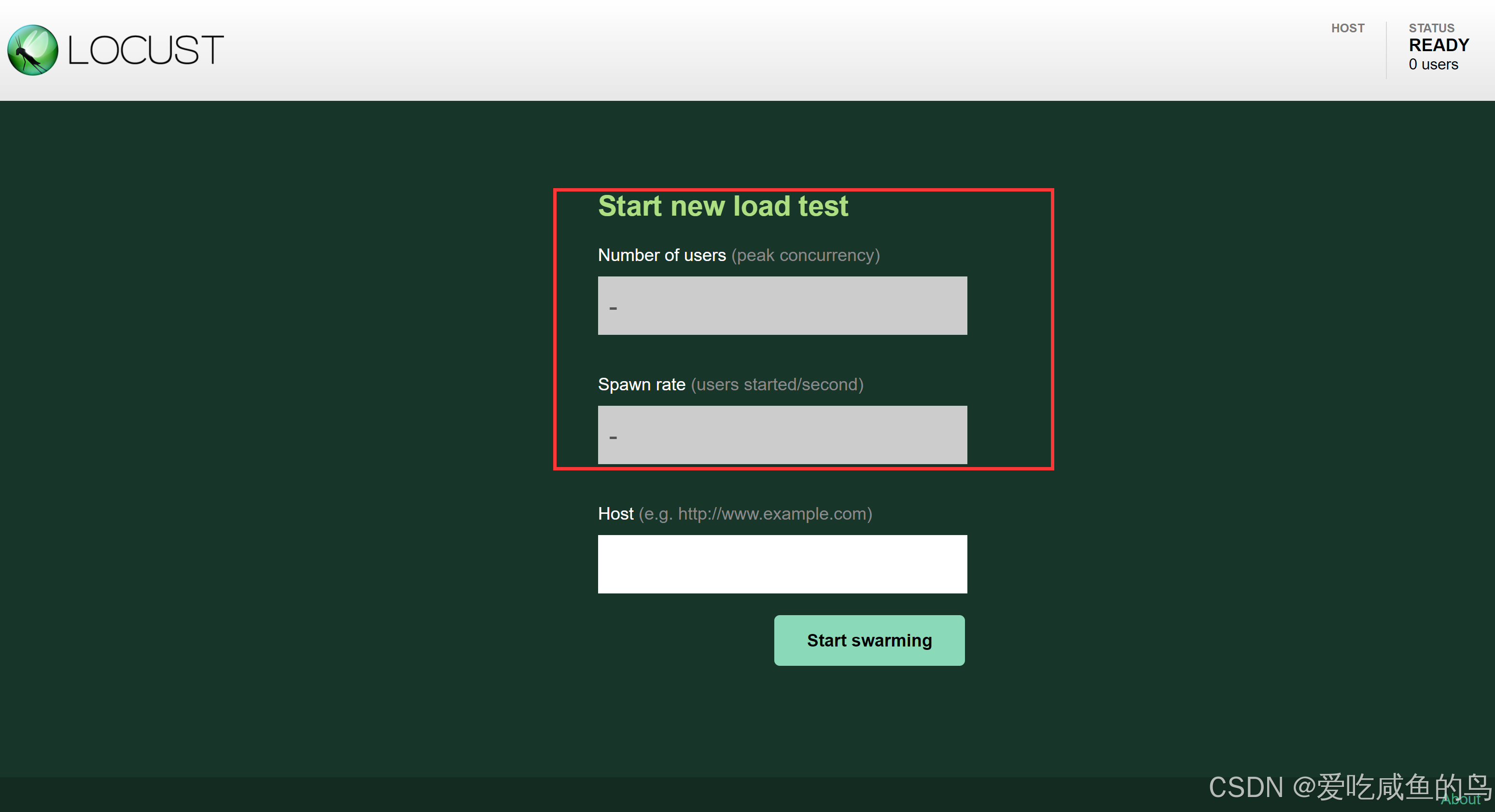Click the 0 users counter
This screenshot has height=812, width=1495.
click(1433, 64)
